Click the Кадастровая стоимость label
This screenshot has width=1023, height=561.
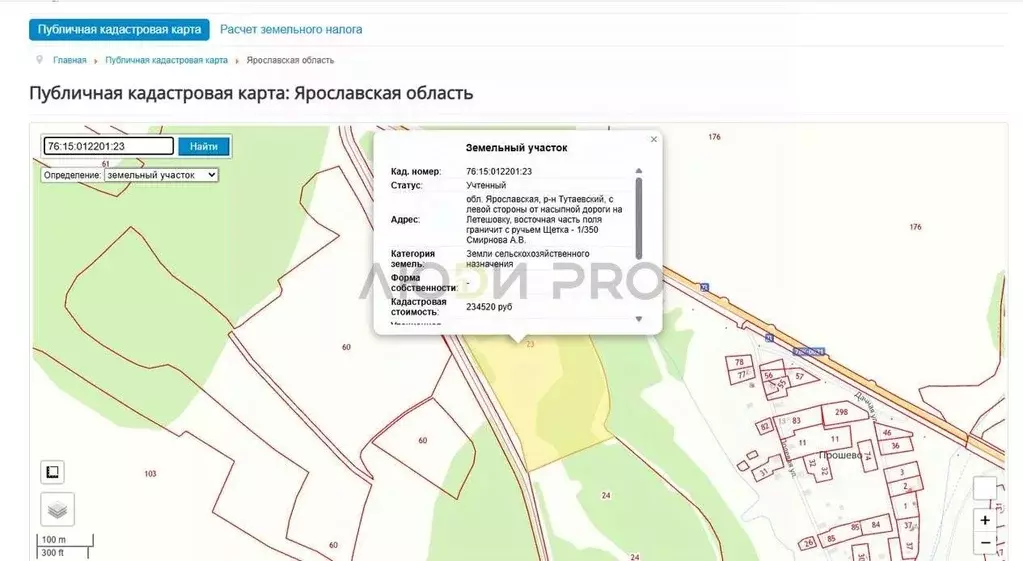419,307
